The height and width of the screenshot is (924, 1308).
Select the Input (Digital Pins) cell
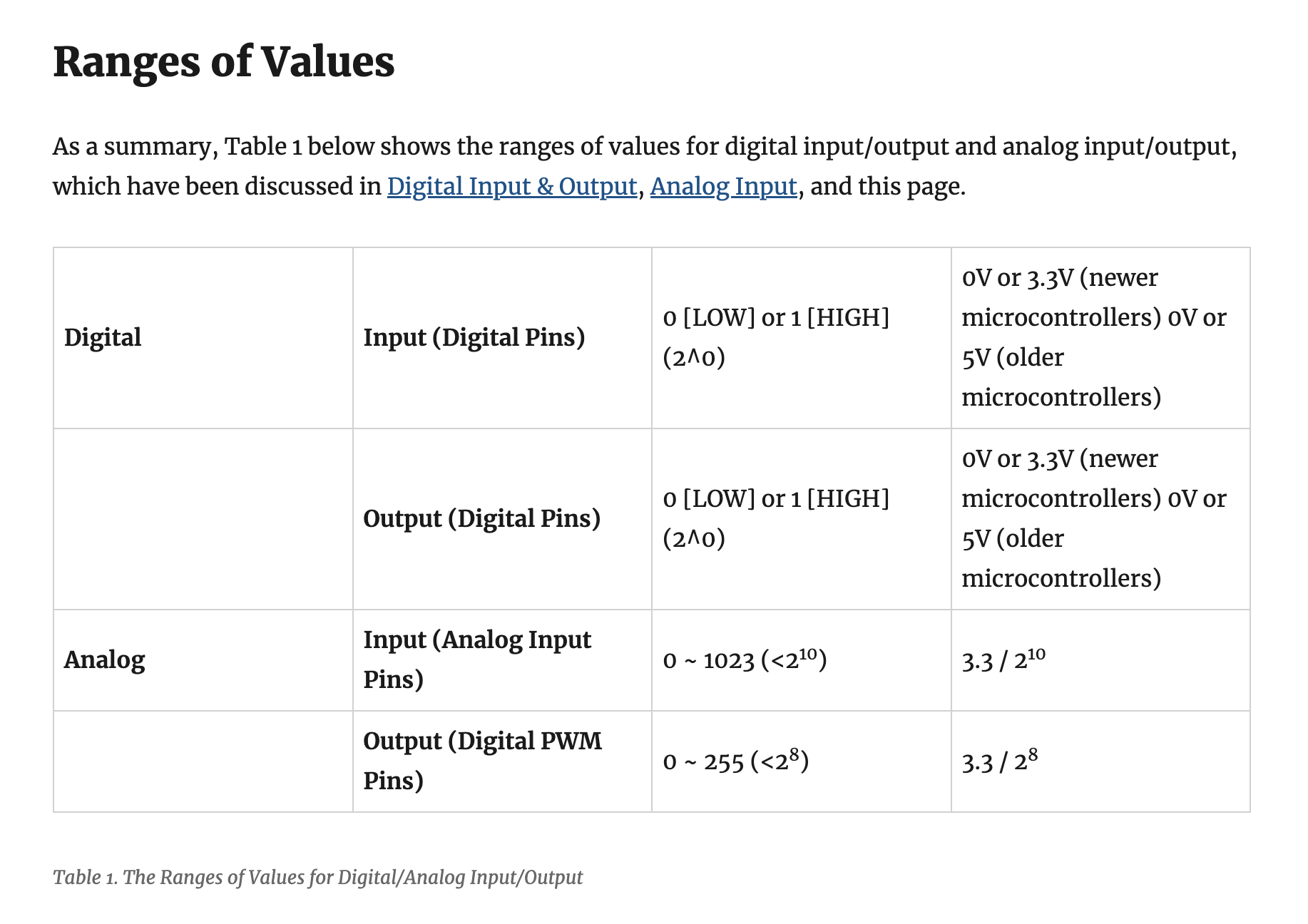click(474, 337)
